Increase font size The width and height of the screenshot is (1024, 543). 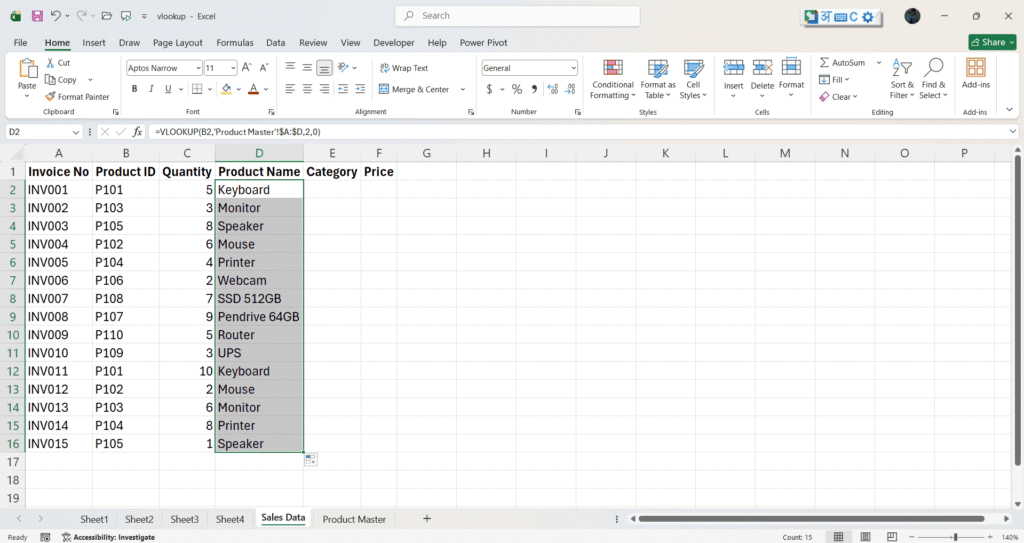point(246,67)
